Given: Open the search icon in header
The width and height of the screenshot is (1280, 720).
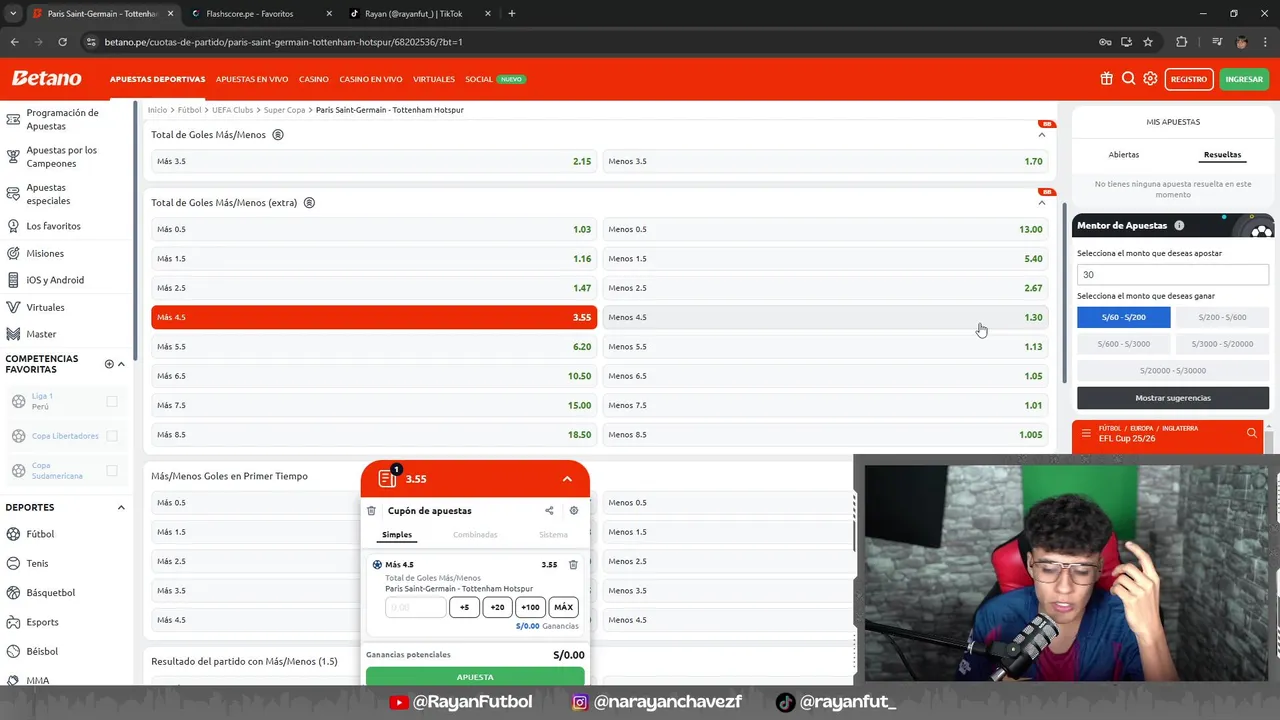Looking at the screenshot, I should (x=1128, y=79).
